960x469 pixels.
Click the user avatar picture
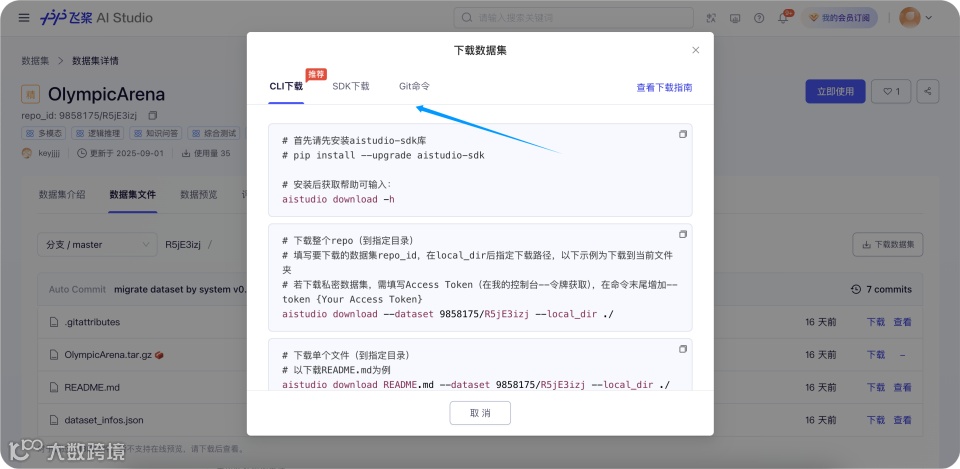909,18
